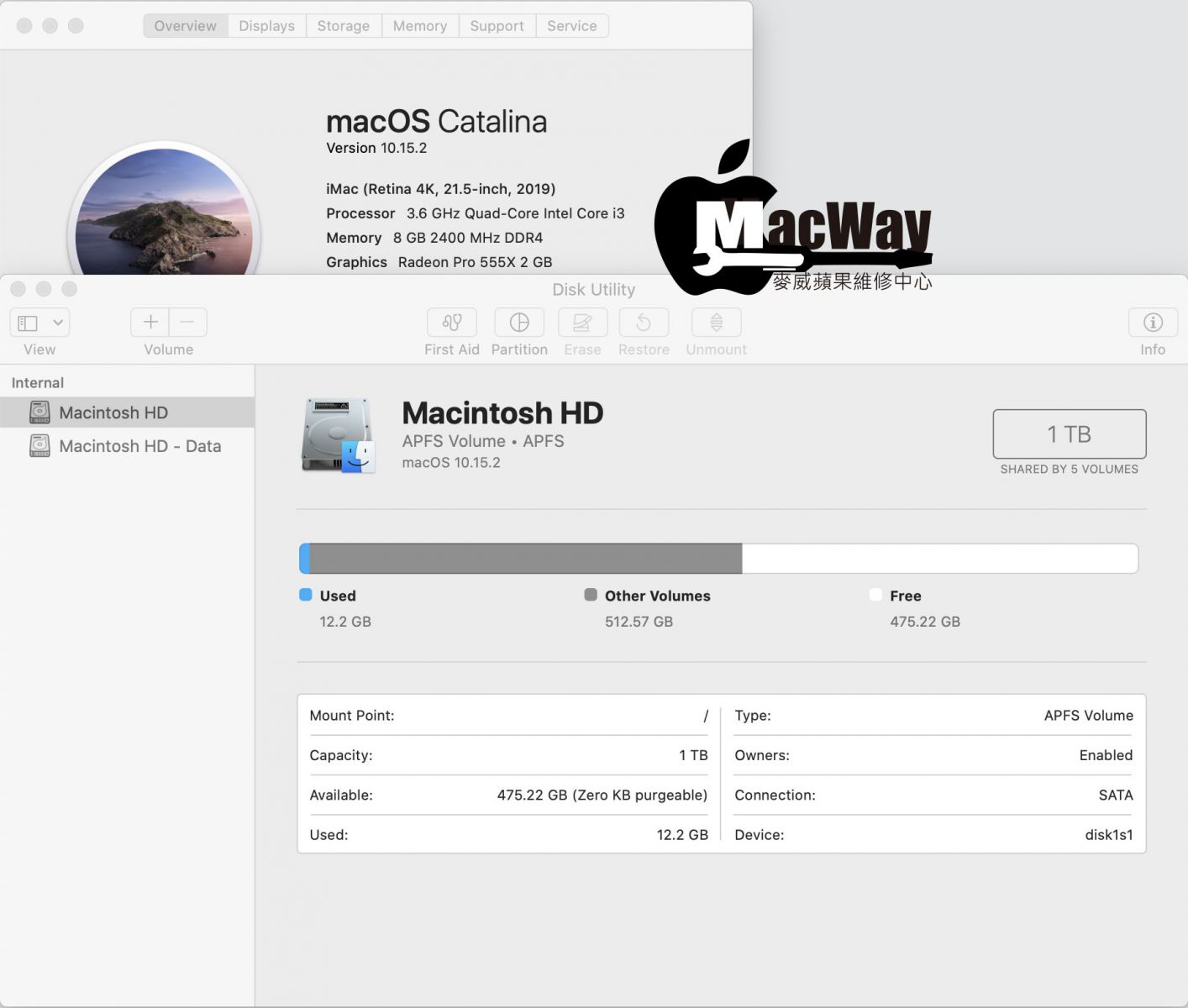Open the View dropdown chevron
Screen dimensions: 1188x1008
58,323
